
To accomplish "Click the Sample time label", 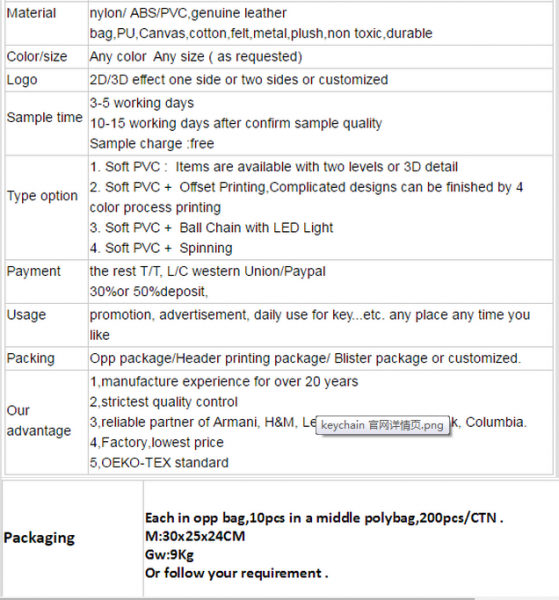I will (45, 117).
